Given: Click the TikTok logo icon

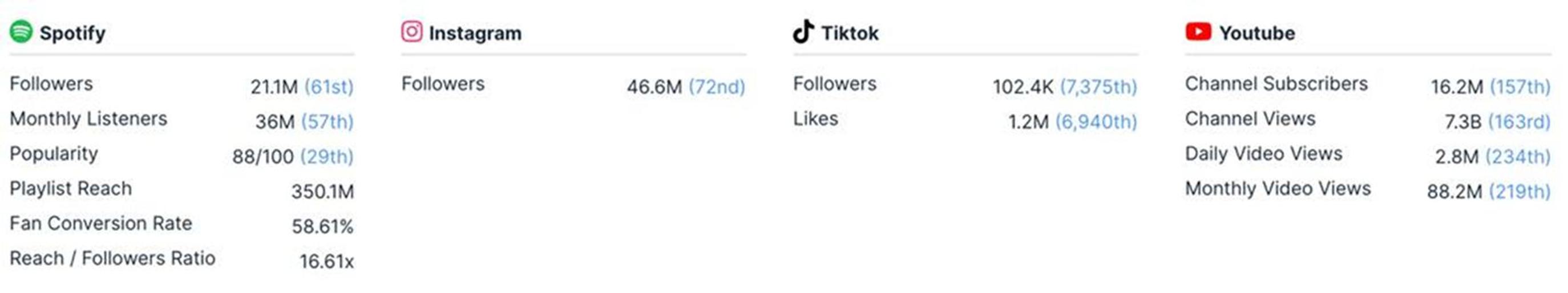Looking at the screenshot, I should [x=803, y=31].
